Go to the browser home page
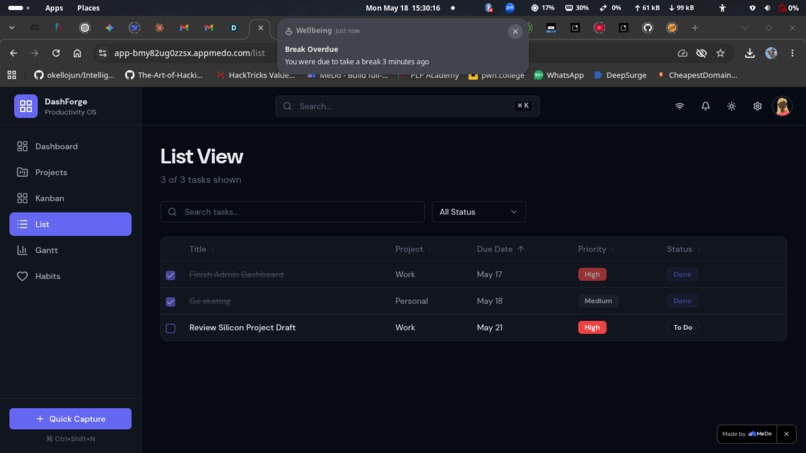The width and height of the screenshot is (806, 453). coord(77,53)
